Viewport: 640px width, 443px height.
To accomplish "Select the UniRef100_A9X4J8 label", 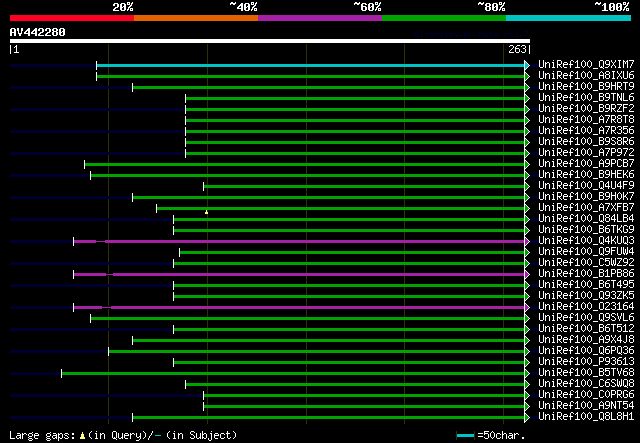I will point(586,340).
